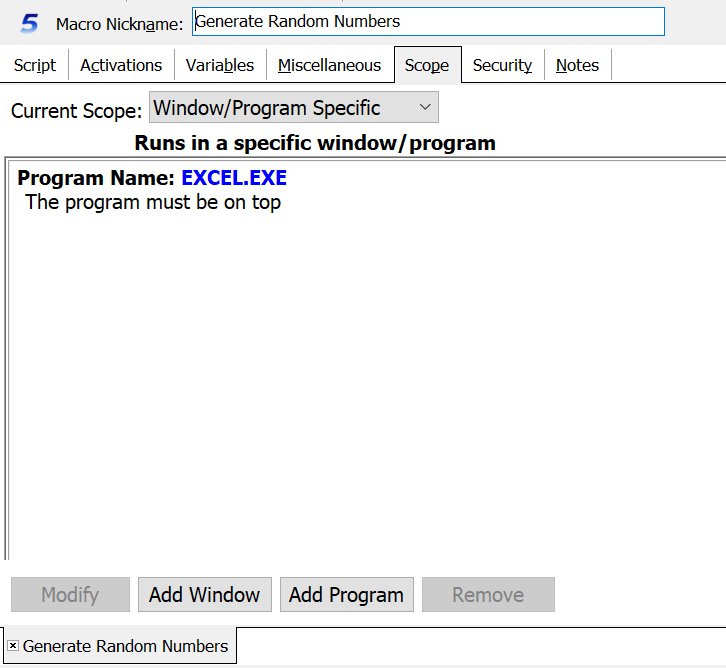Viewport: 726px width, 668px height.
Task: Click the Scope tab
Action: (x=427, y=65)
